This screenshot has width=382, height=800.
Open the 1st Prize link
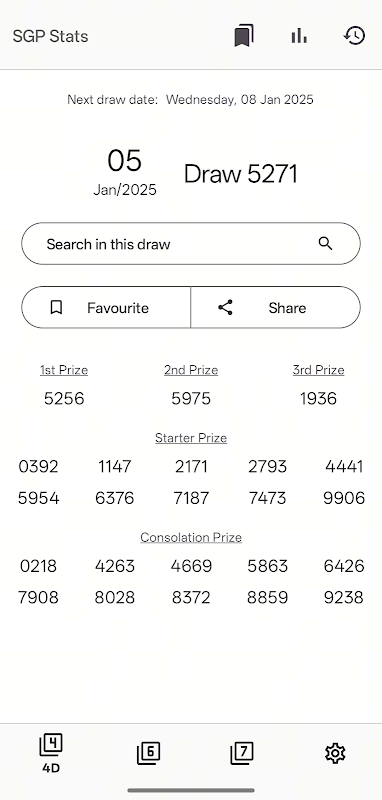(x=64, y=370)
